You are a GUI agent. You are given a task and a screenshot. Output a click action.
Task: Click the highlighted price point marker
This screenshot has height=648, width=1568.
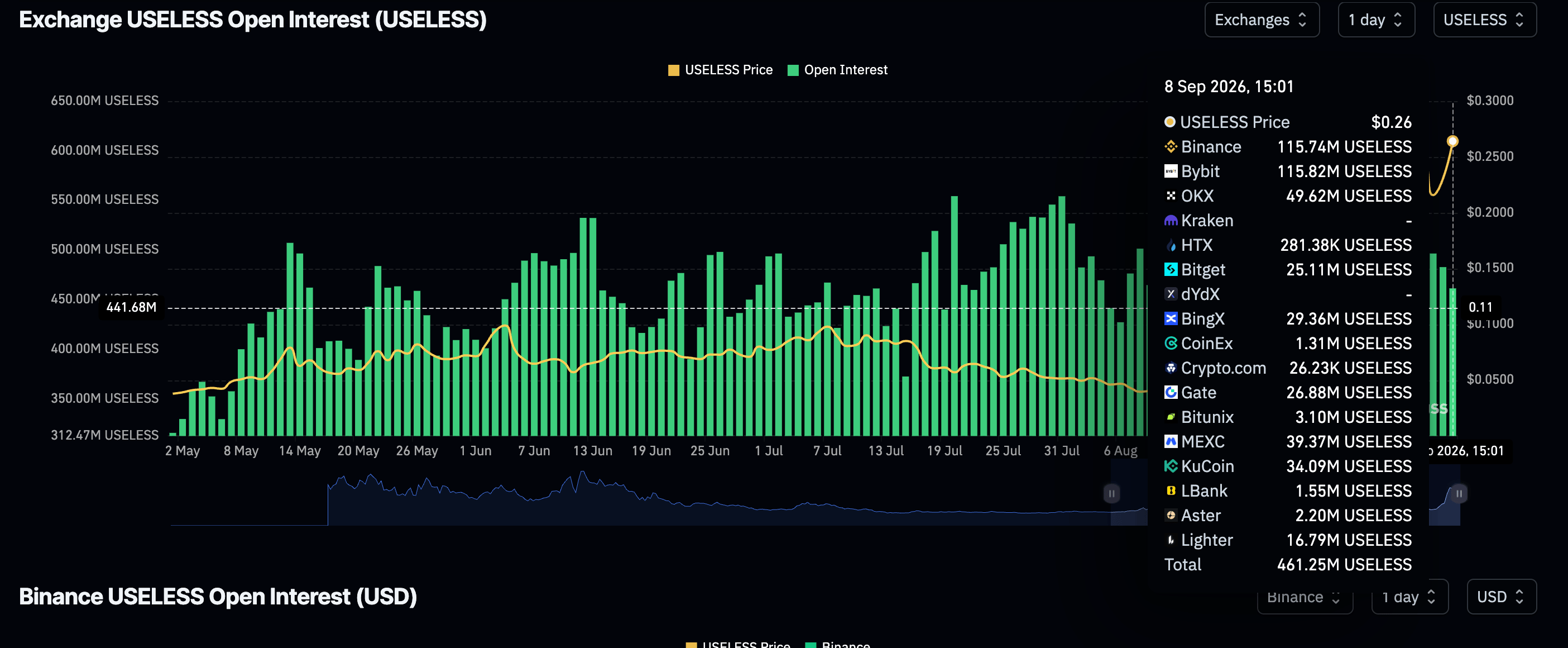[1452, 141]
